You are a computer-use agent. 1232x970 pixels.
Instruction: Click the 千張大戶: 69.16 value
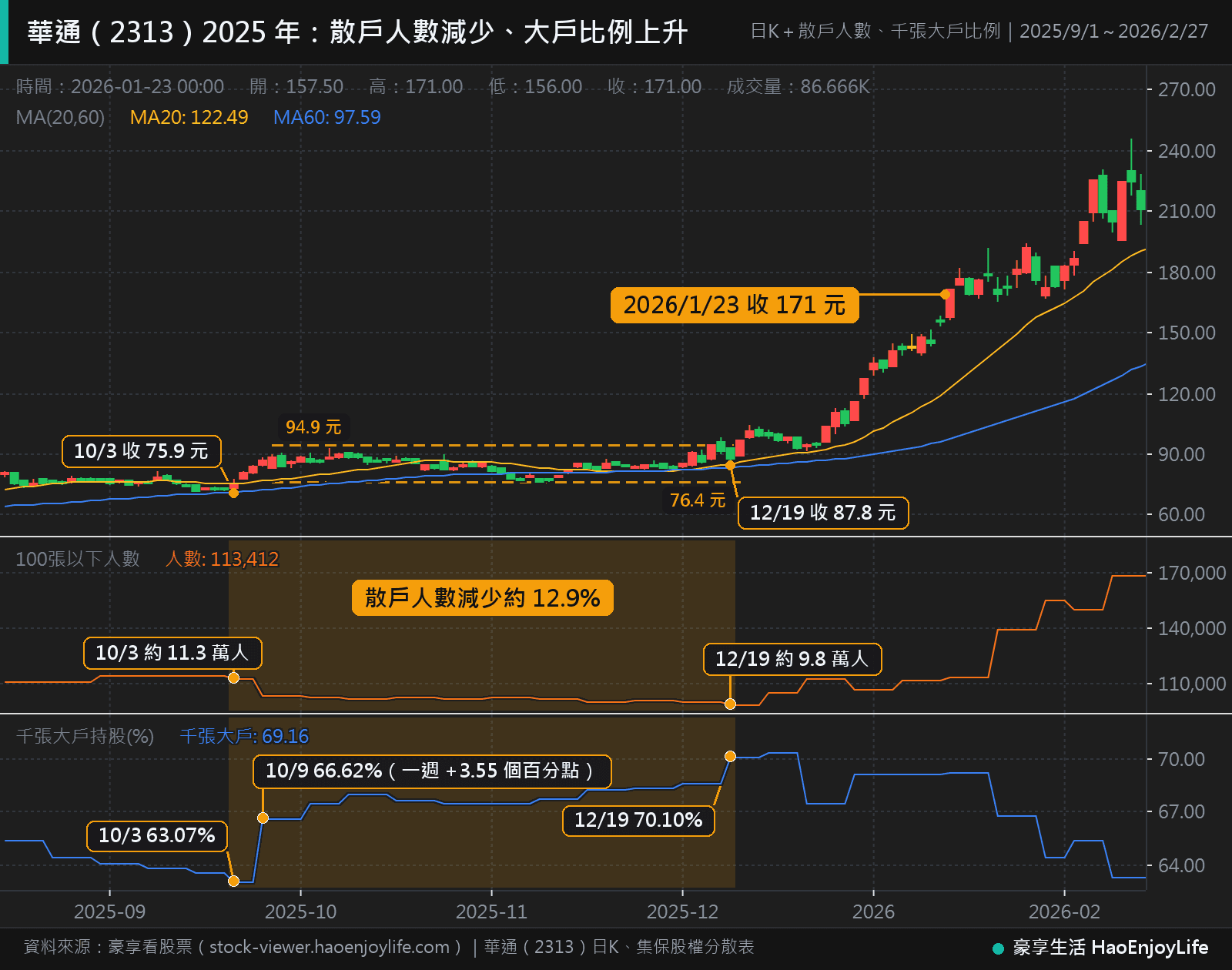[244, 736]
